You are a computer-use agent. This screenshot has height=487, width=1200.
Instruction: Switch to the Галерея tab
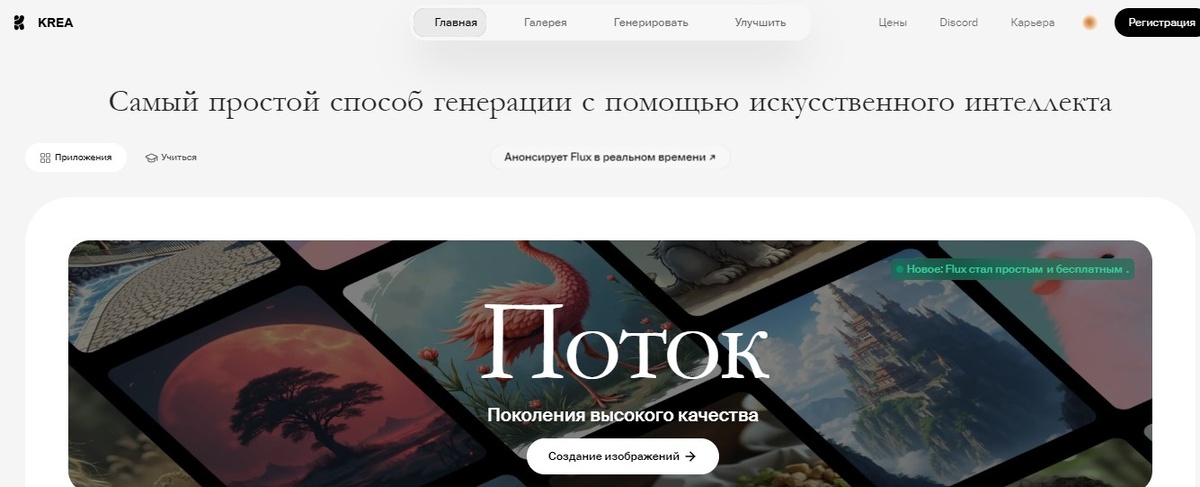click(545, 22)
